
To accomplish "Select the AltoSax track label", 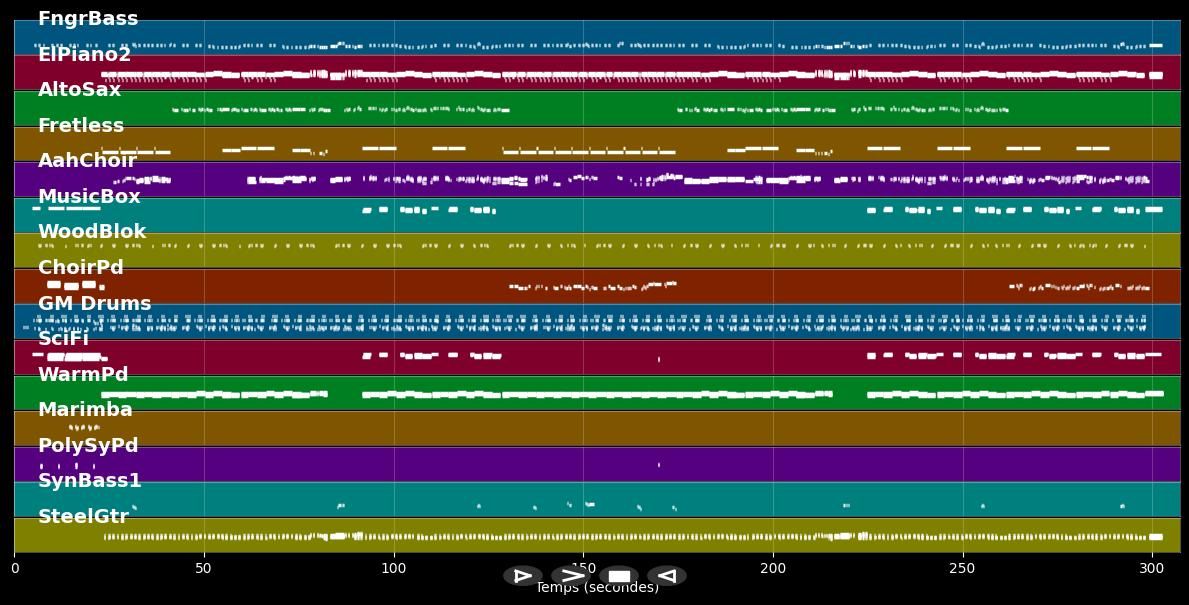I will coord(79,90).
